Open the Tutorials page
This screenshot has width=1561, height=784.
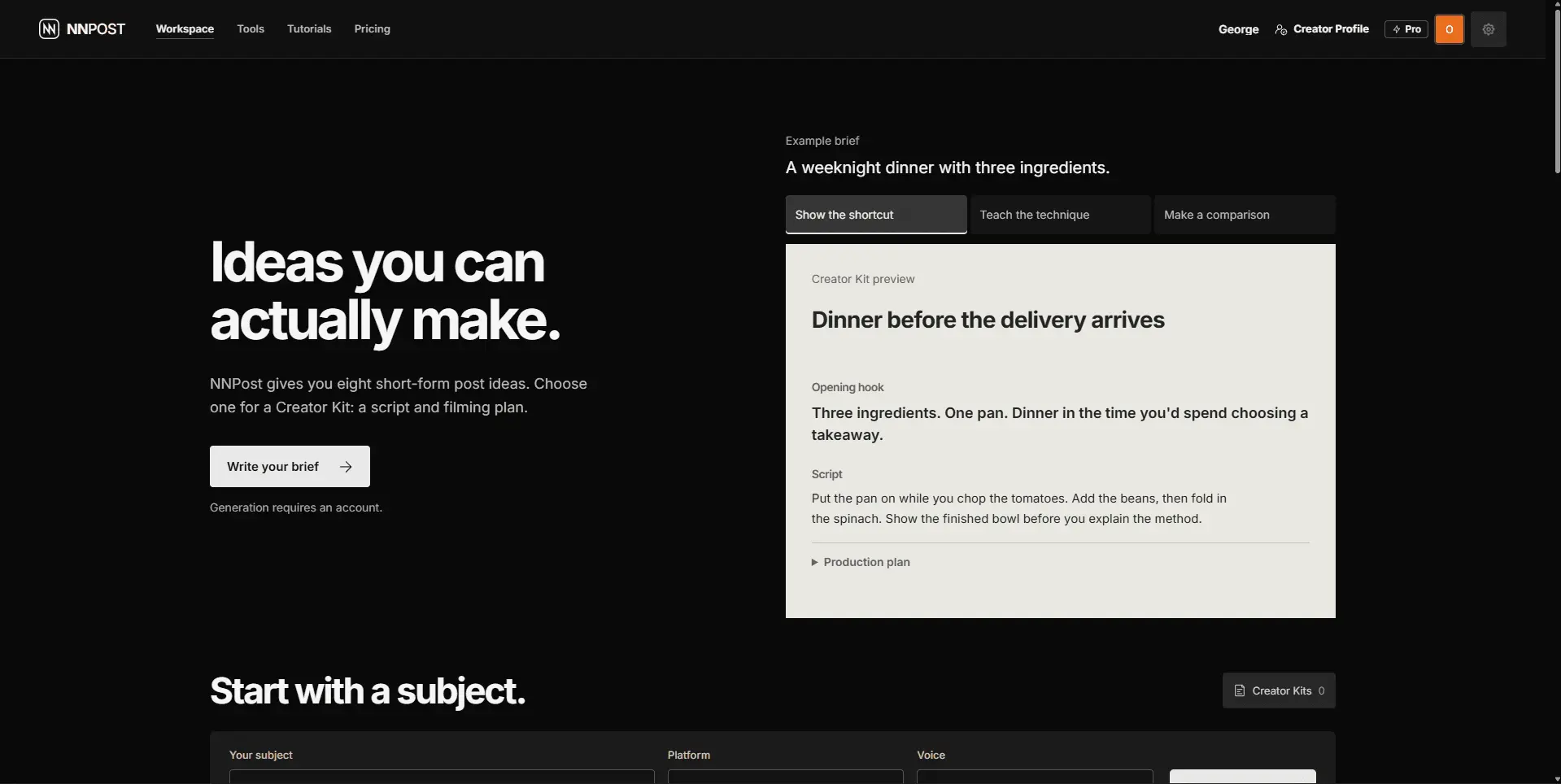(309, 29)
